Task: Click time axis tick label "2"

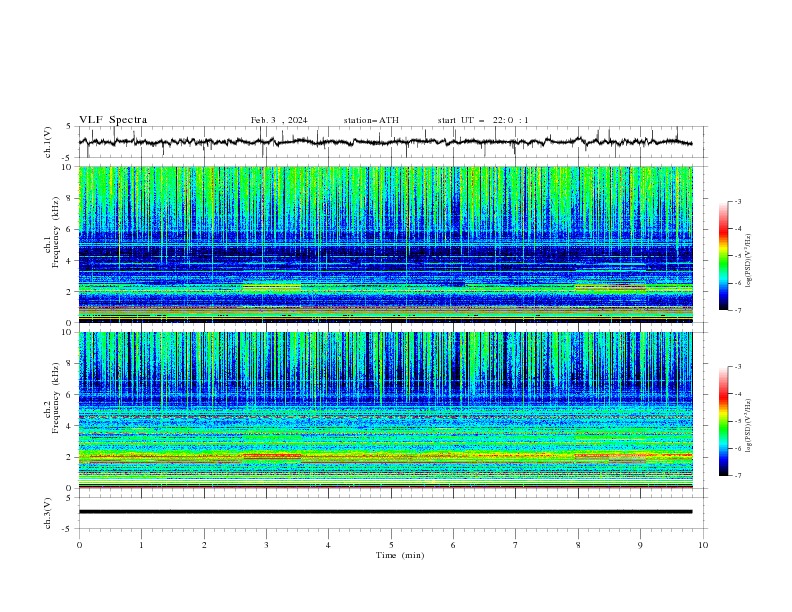Action: (204, 545)
